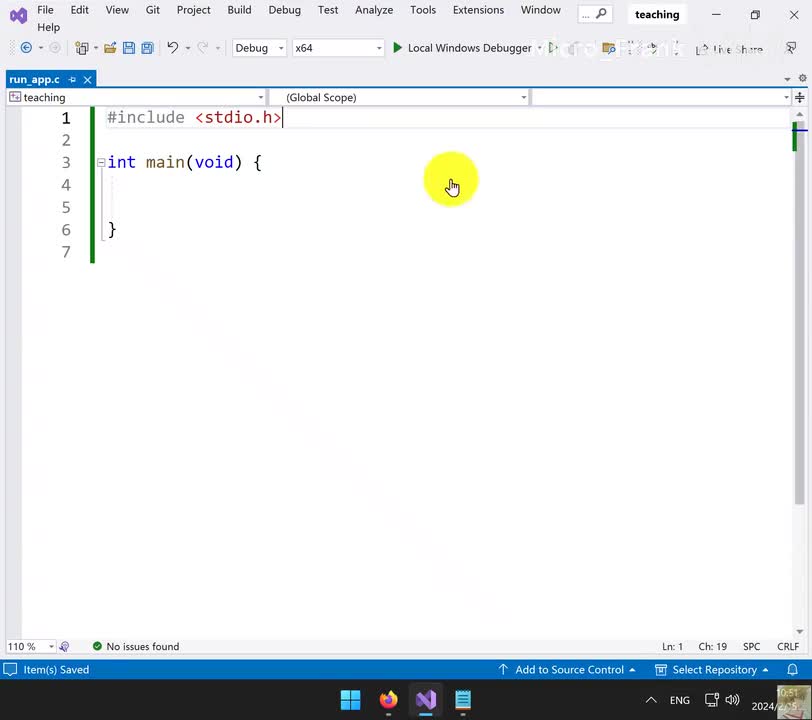Screen dimensions: 812x720
Task: Expand the teaching project scope dropdown
Action: 260,97
